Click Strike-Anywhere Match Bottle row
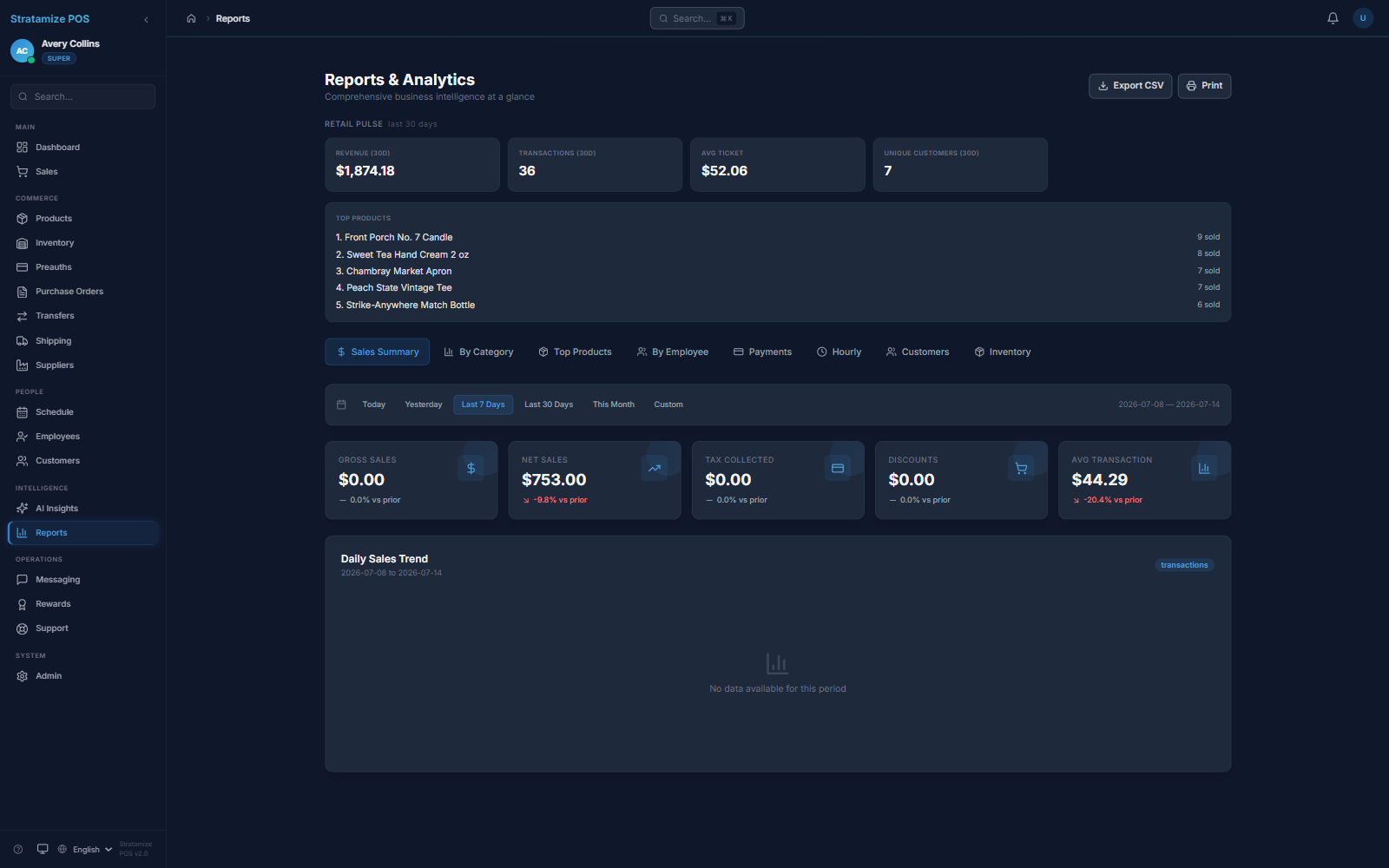Viewport: 1389px width, 868px height. [778, 305]
